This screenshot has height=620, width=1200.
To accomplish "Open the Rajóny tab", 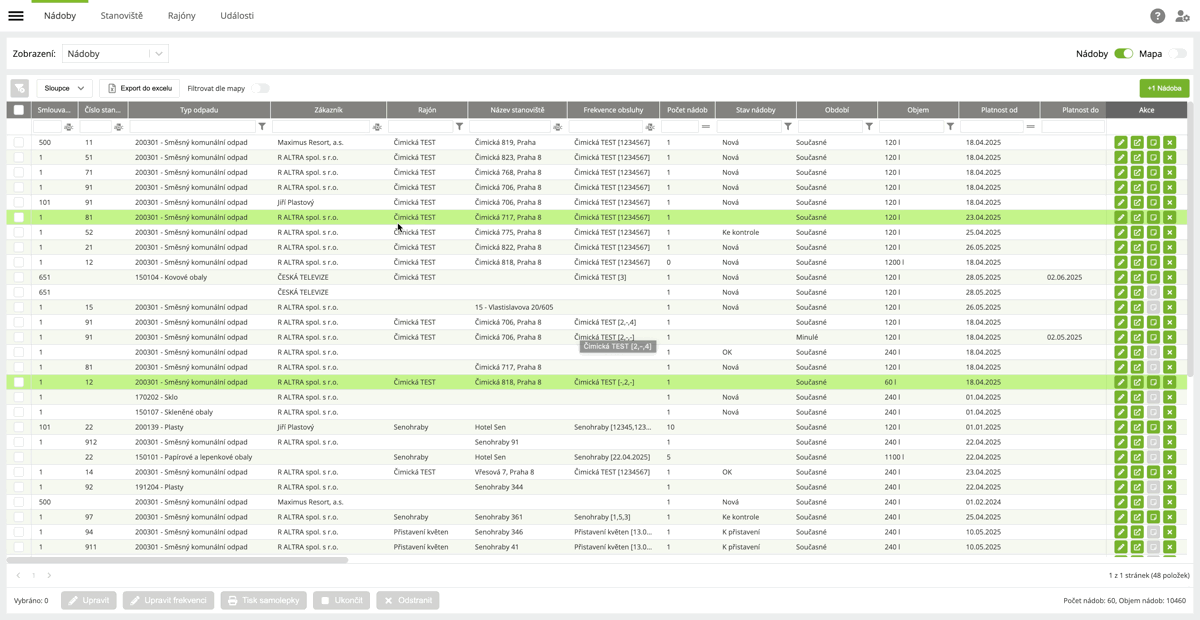I will [181, 16].
